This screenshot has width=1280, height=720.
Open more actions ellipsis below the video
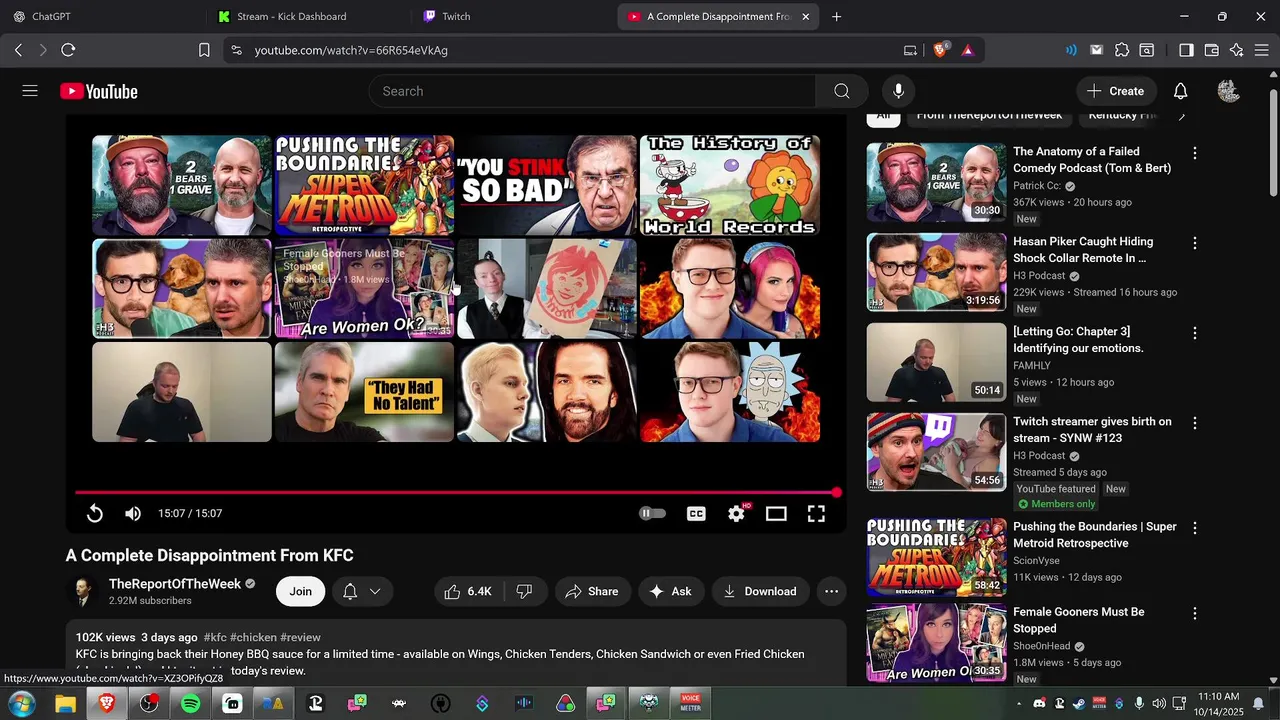(831, 591)
